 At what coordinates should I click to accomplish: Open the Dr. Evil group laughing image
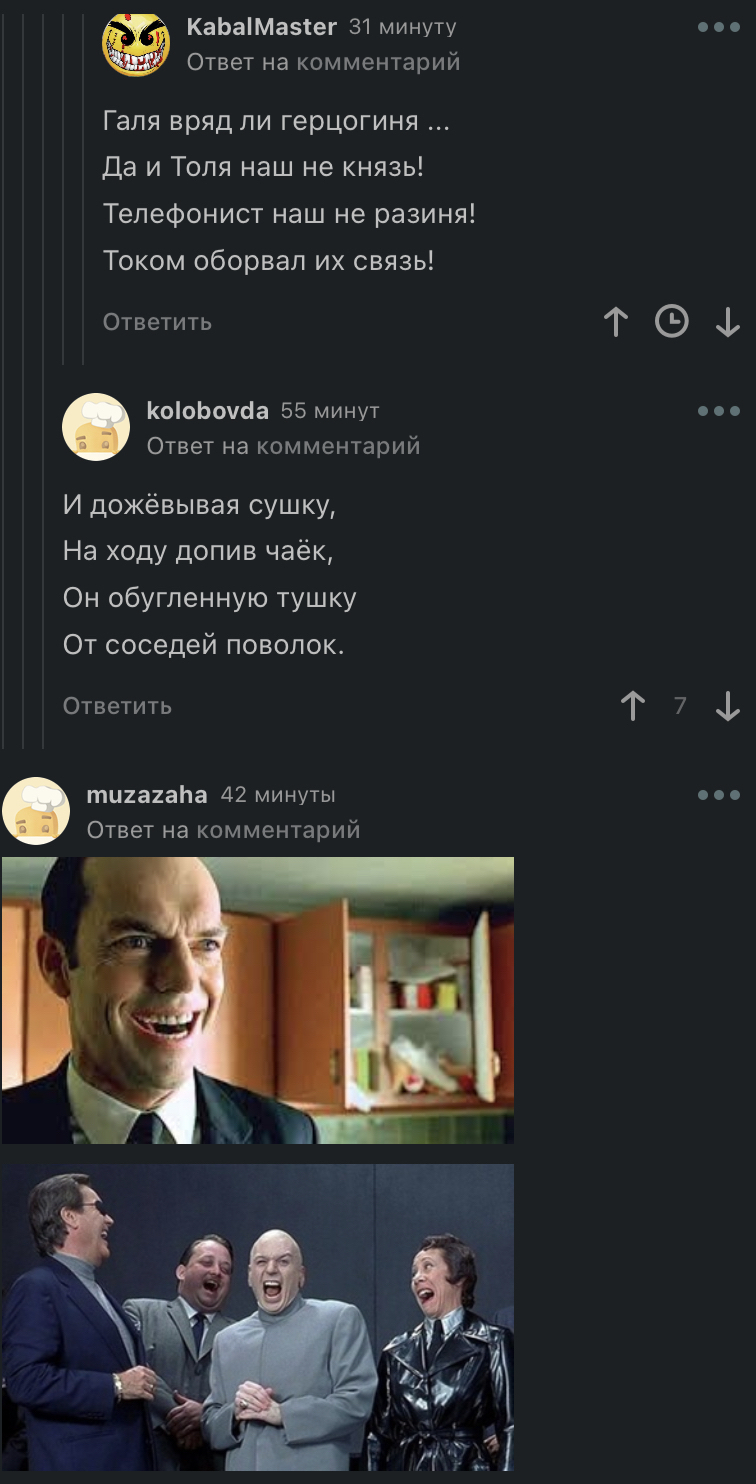pos(258,1317)
